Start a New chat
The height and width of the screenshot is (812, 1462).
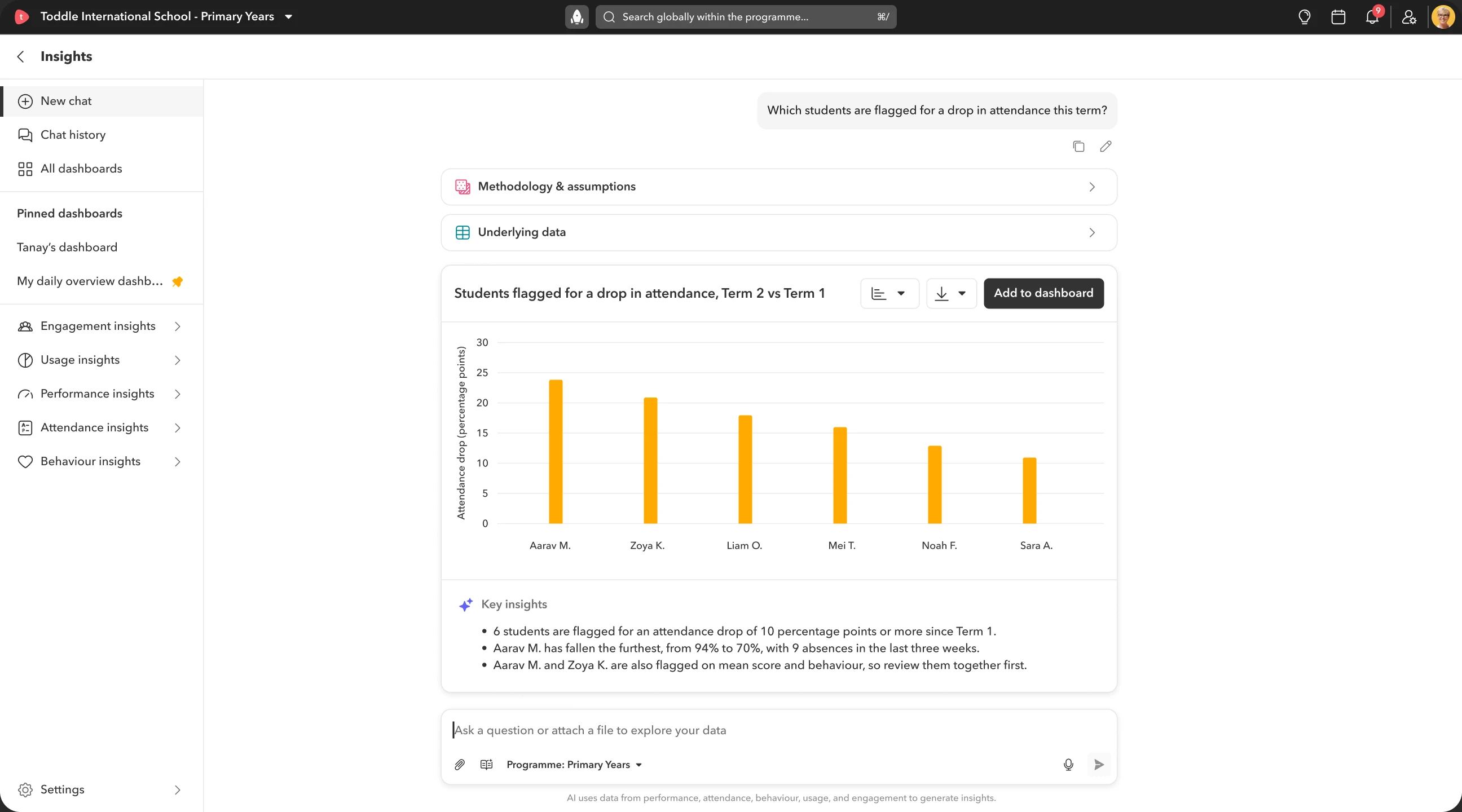click(x=102, y=101)
